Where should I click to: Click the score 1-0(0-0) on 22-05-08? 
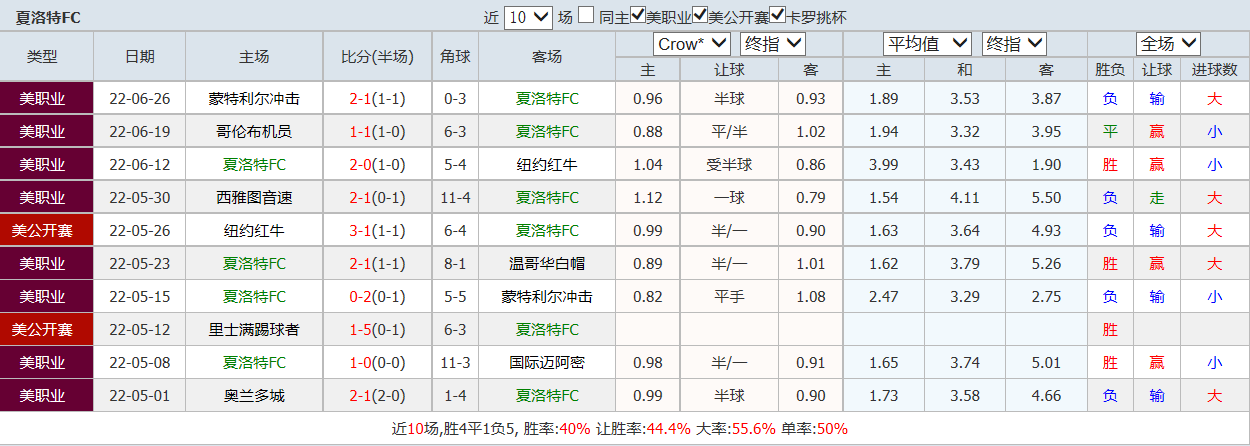click(x=377, y=363)
